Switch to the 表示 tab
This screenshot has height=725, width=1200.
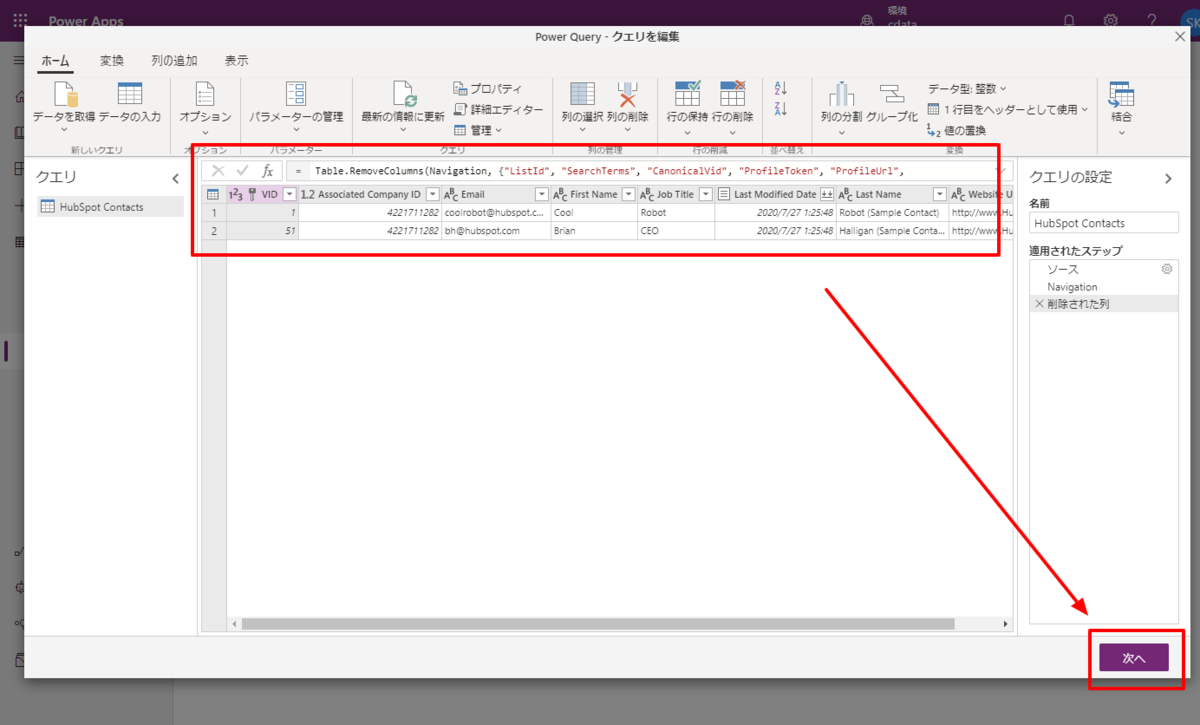[237, 60]
